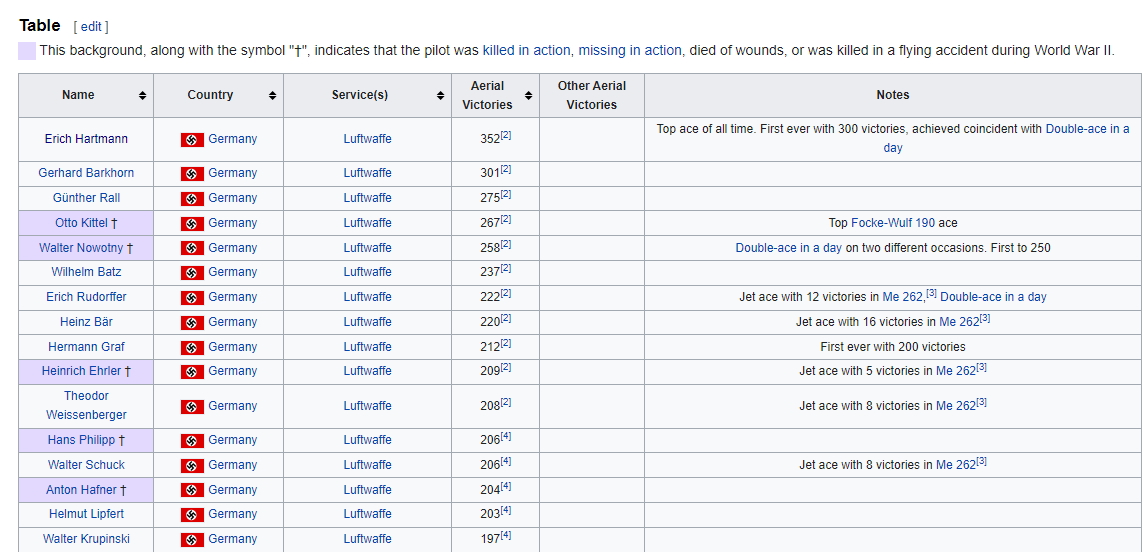Screen dimensions: 1143x552
Task: Open Luftwaffe link in Walter Krupinski's row
Action: (x=367, y=539)
